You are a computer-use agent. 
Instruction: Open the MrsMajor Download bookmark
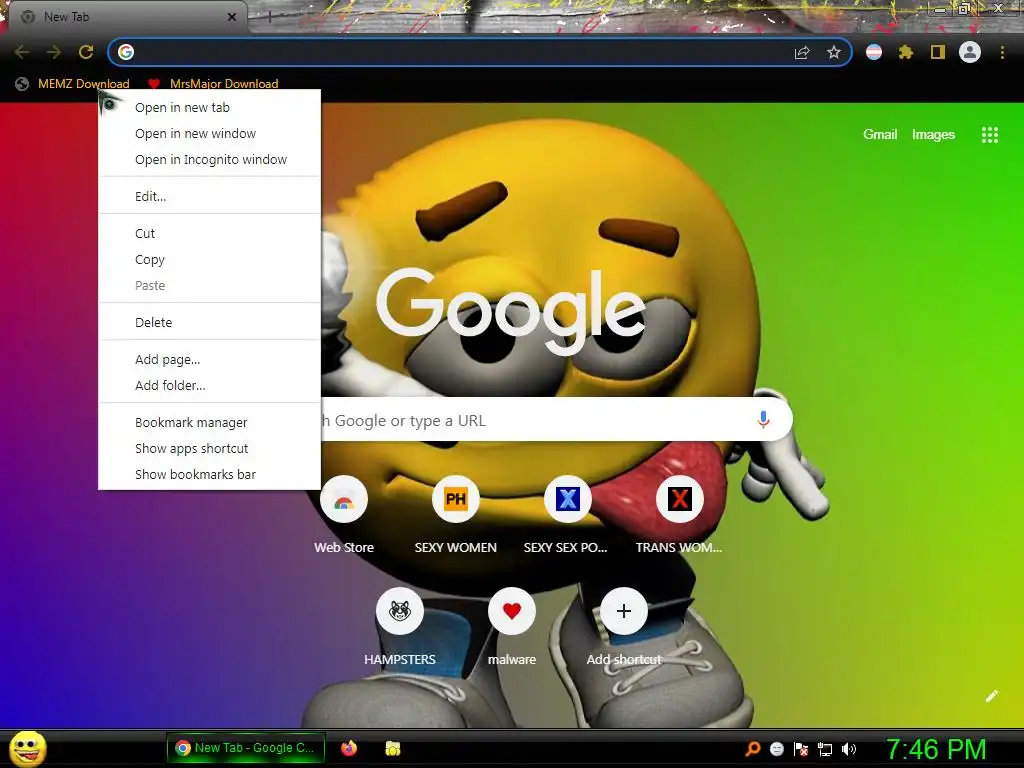(x=214, y=84)
